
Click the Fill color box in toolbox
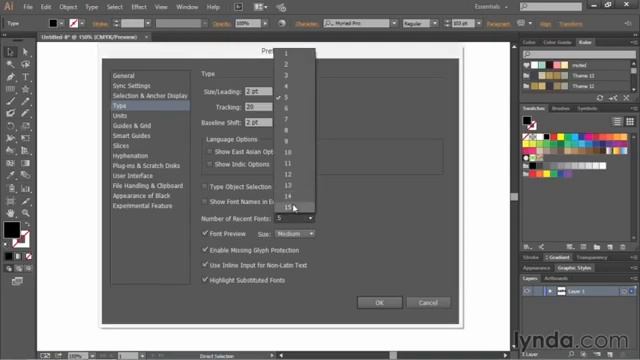coord(12,230)
